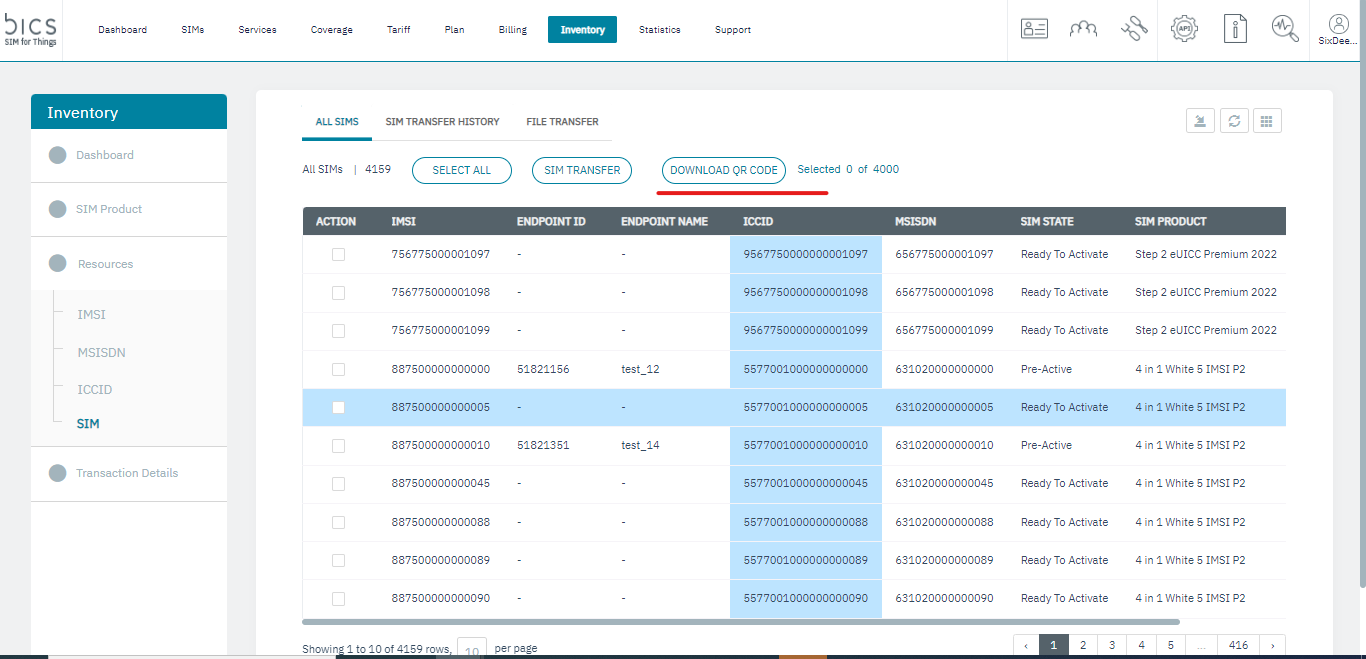Open the column grid selector icon
The width and height of the screenshot is (1366, 659).
point(1267,121)
